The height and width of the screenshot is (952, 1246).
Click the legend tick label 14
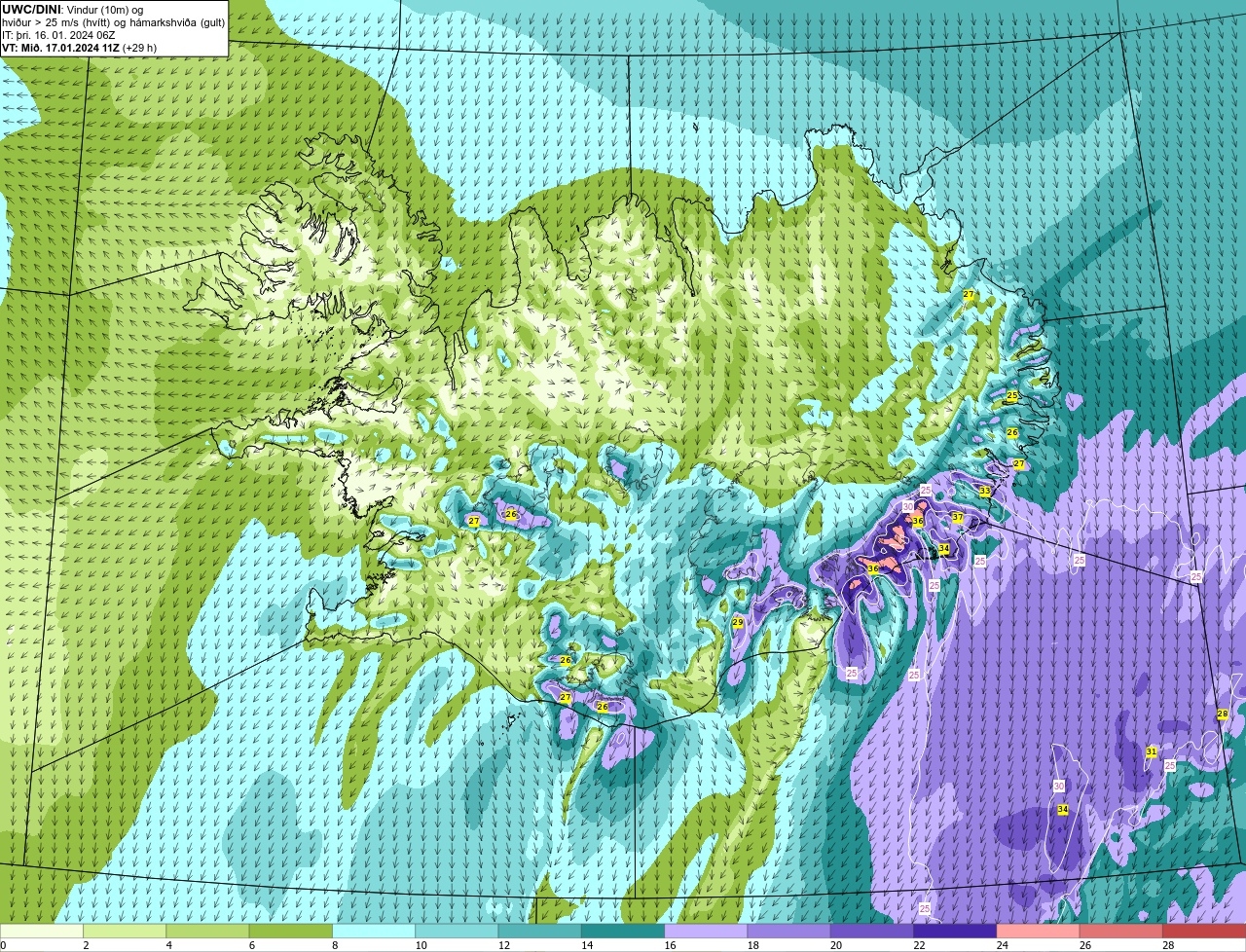[586, 945]
